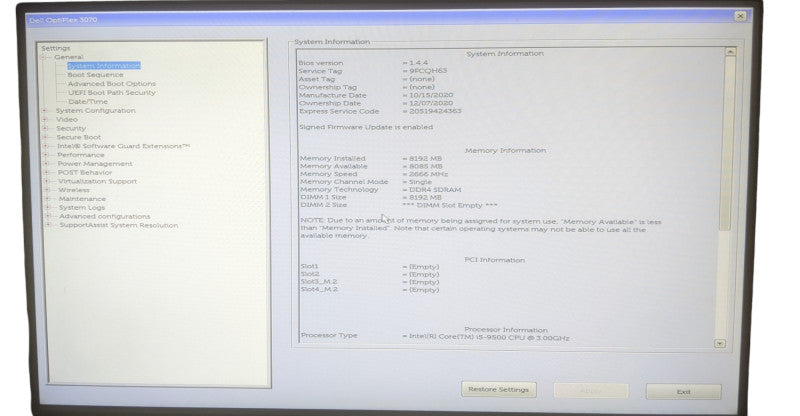Collapse the General tree node

click(x=44, y=57)
